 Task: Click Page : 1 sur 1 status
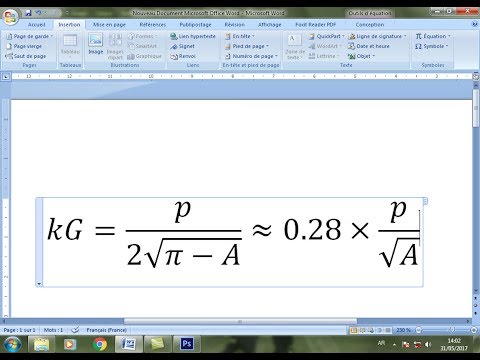coord(19,330)
